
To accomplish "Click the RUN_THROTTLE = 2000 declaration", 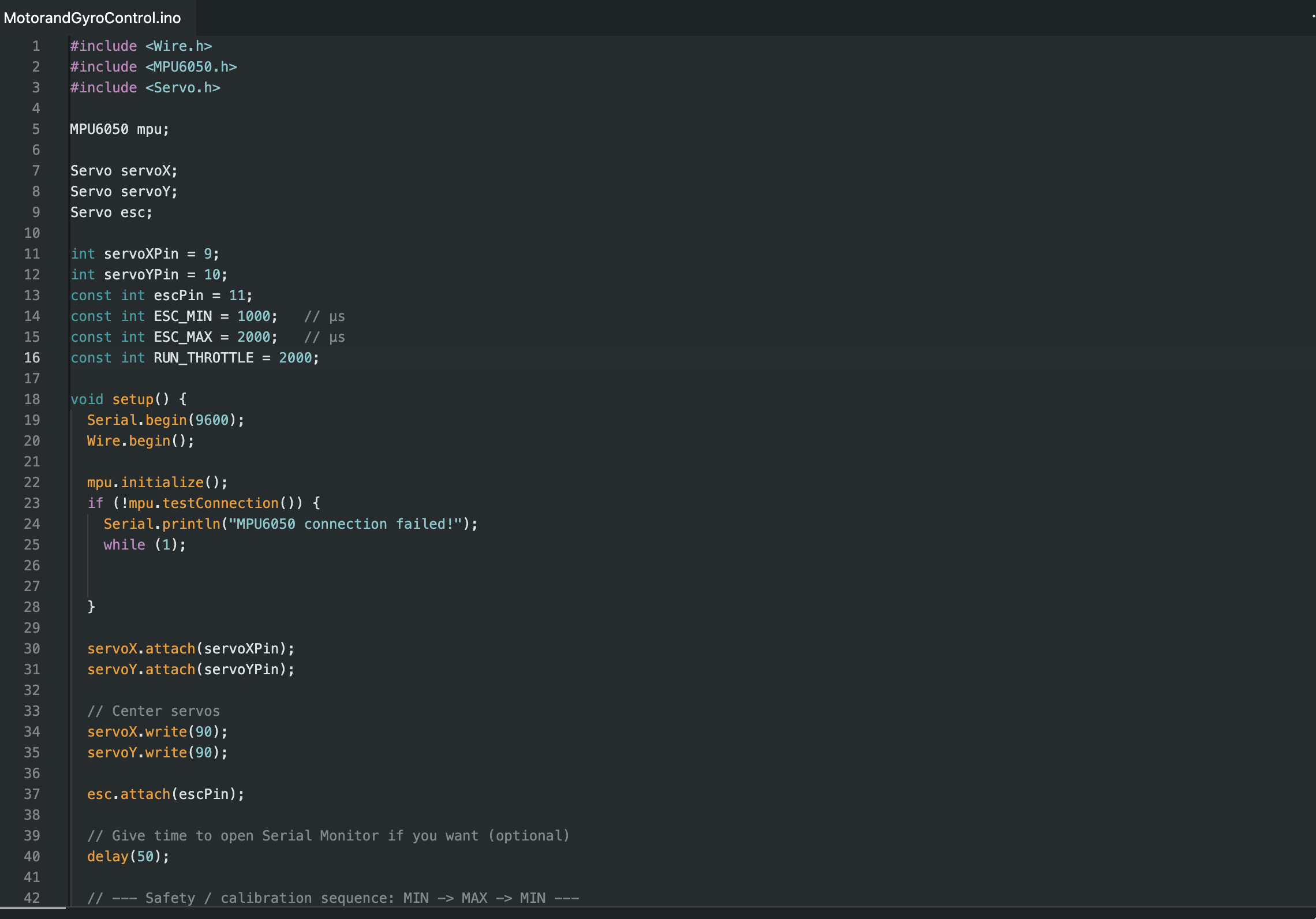I will point(195,358).
